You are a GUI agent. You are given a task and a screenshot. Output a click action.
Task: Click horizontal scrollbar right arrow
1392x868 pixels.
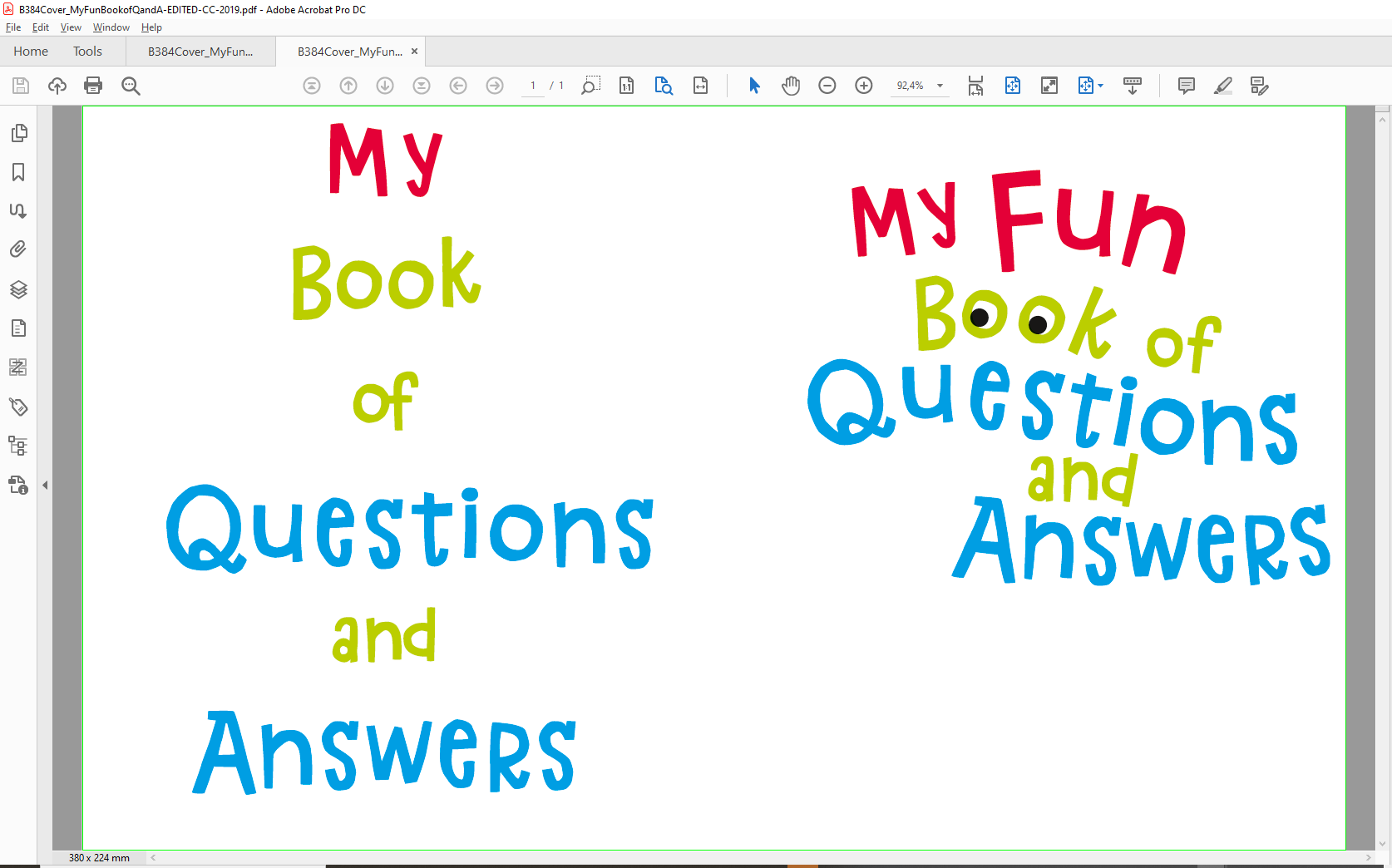pos(1369,857)
